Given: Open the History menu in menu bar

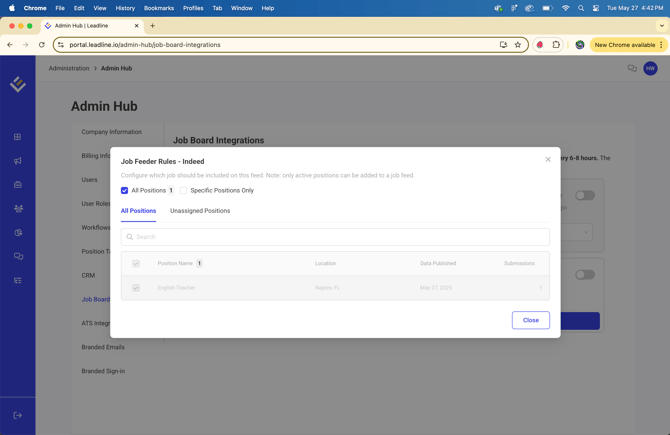Looking at the screenshot, I should click(125, 8).
